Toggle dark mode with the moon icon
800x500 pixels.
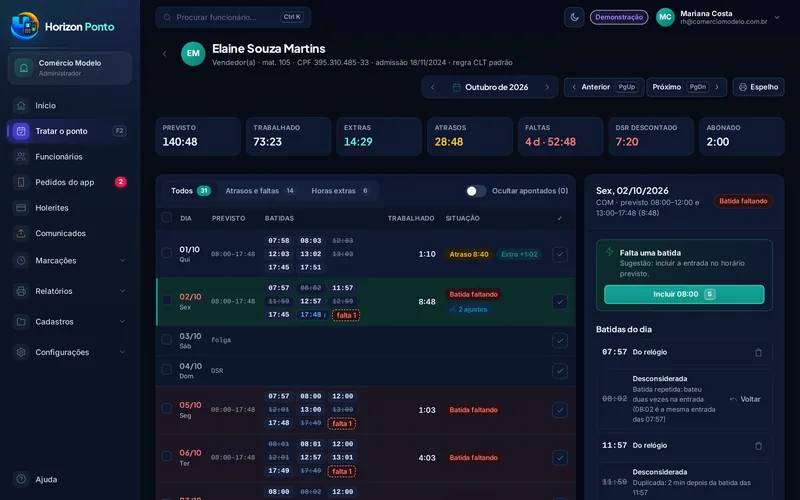574,17
